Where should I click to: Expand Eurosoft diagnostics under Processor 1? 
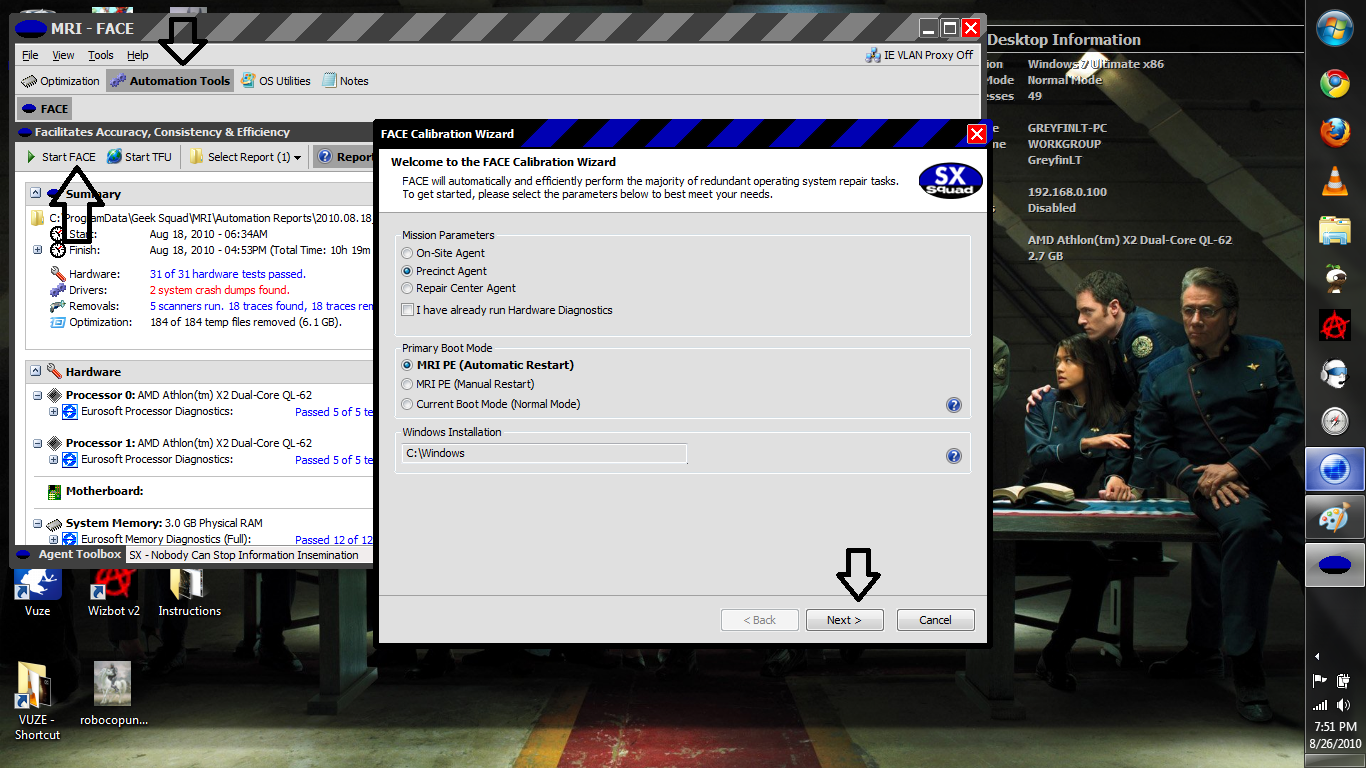pyautogui.click(x=54, y=460)
